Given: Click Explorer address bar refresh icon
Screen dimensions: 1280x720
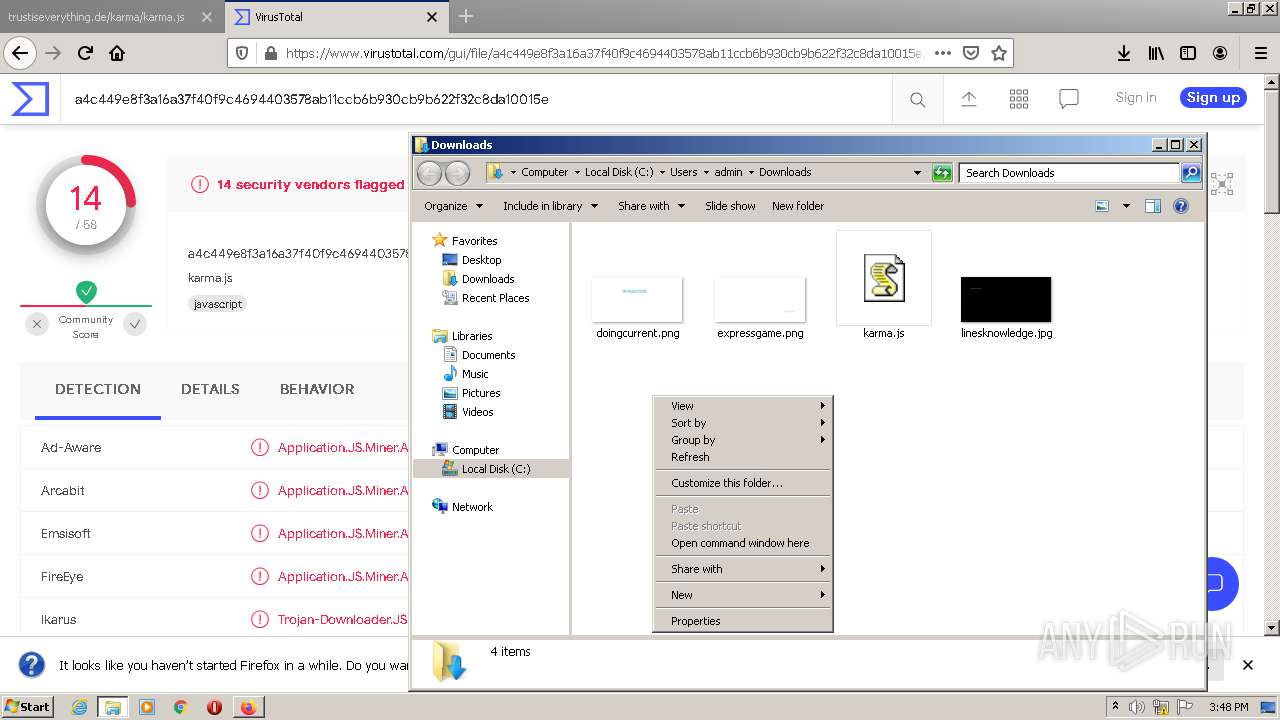Looking at the screenshot, I should [x=942, y=172].
